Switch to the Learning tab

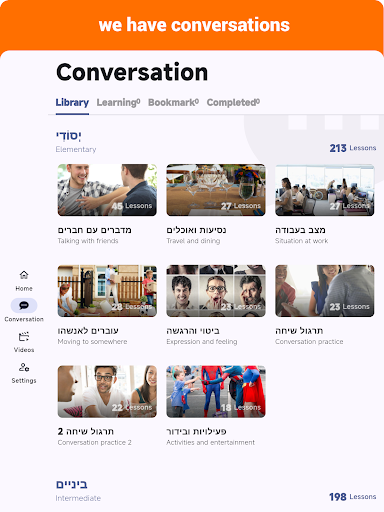coord(118,102)
